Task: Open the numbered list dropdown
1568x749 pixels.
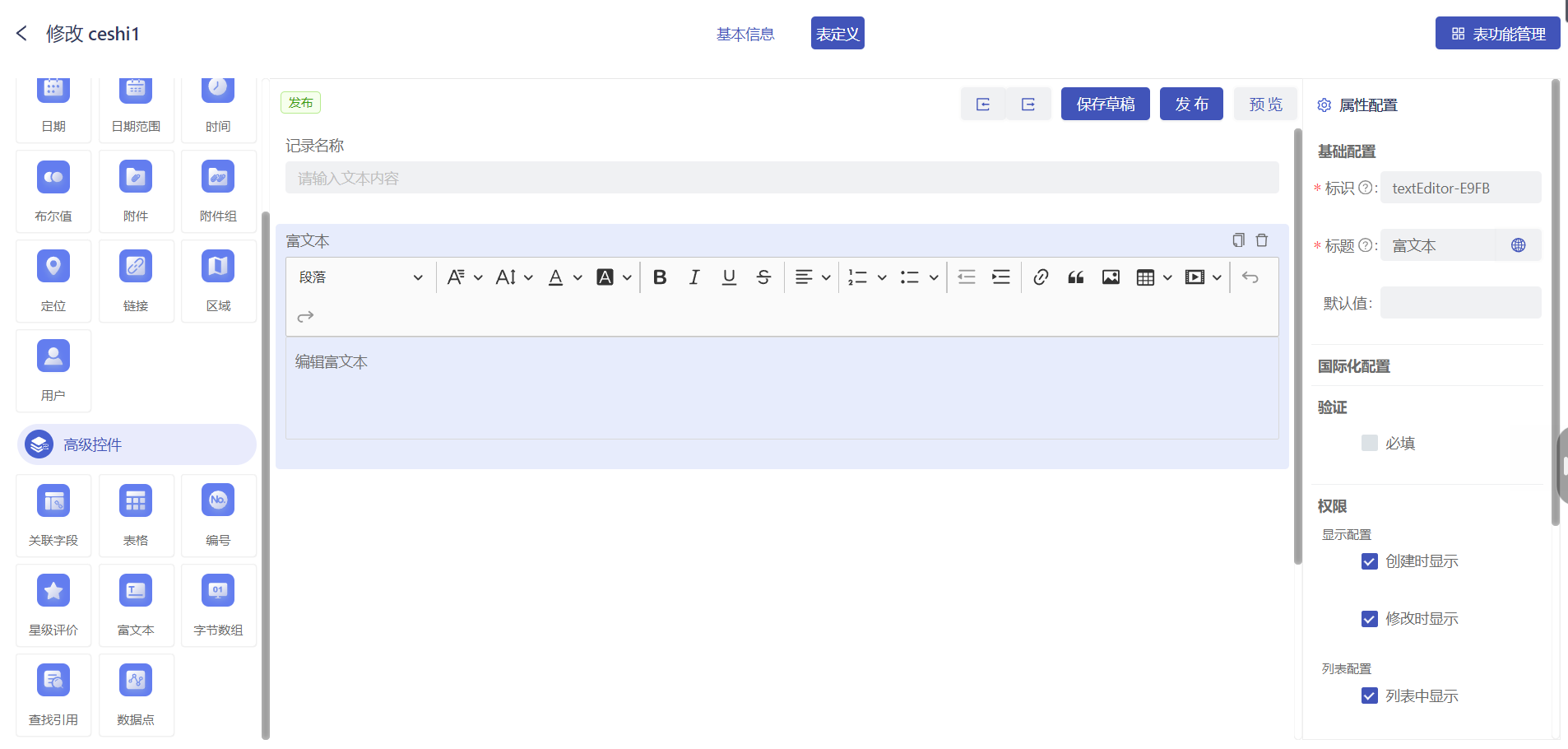Action: (867, 277)
